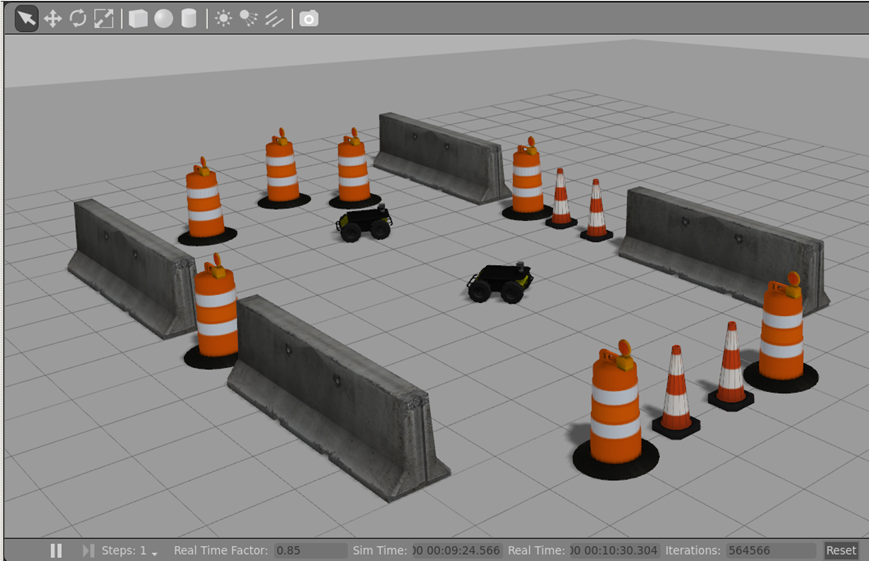This screenshot has height=561, width=869.
Task: Add a directional light
Action: pyautogui.click(x=274, y=19)
